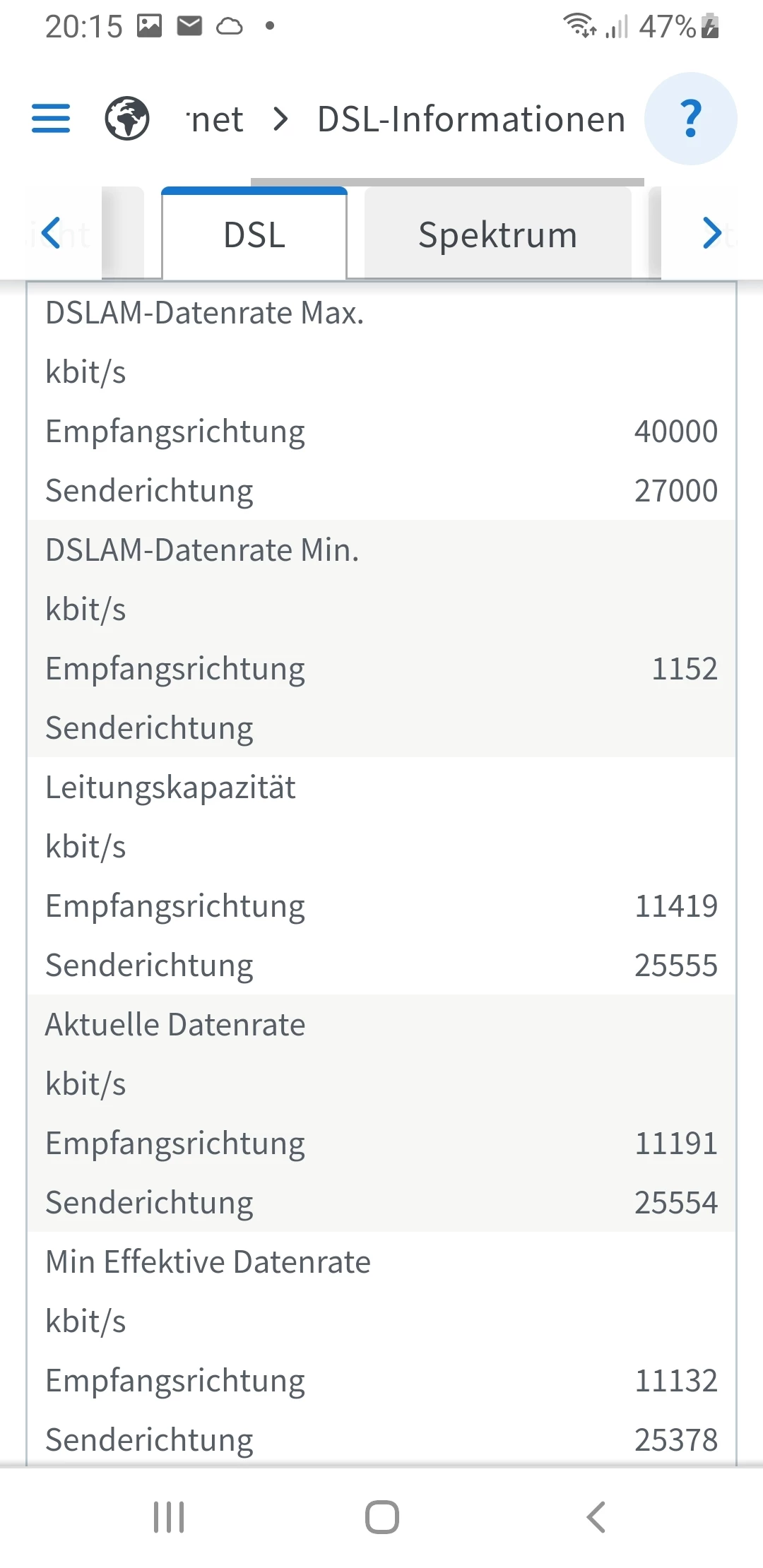
Task: Open the recent apps button
Action: point(169,1517)
